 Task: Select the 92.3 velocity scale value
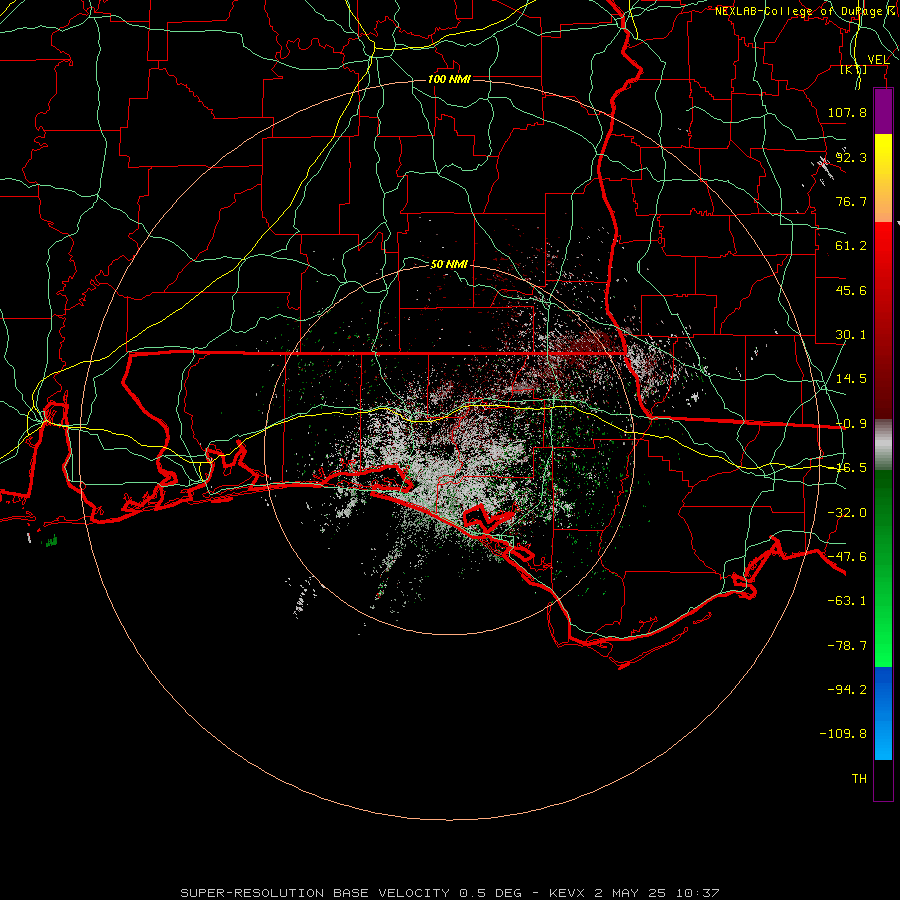(x=851, y=157)
